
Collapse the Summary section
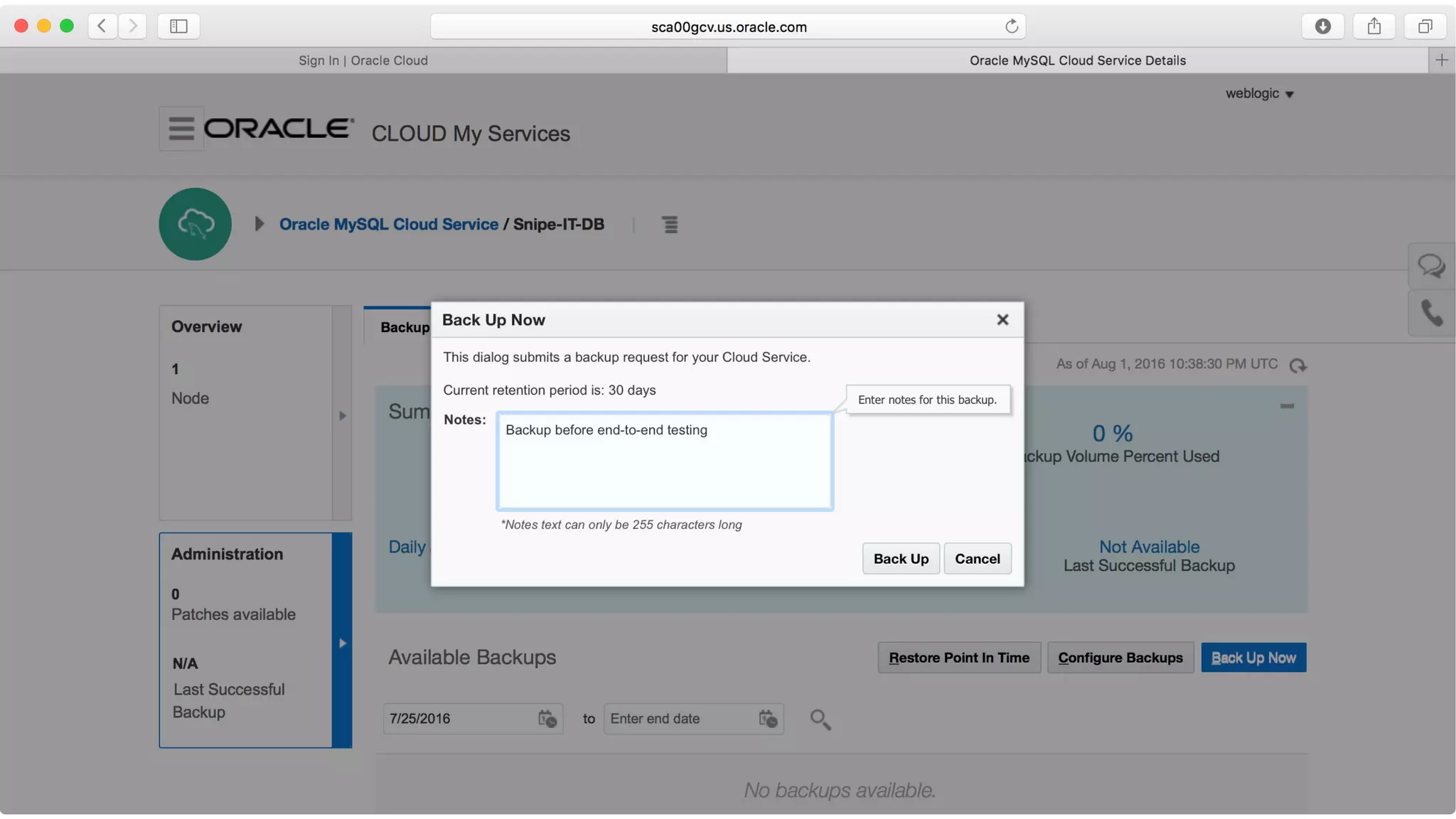pyautogui.click(x=1287, y=406)
